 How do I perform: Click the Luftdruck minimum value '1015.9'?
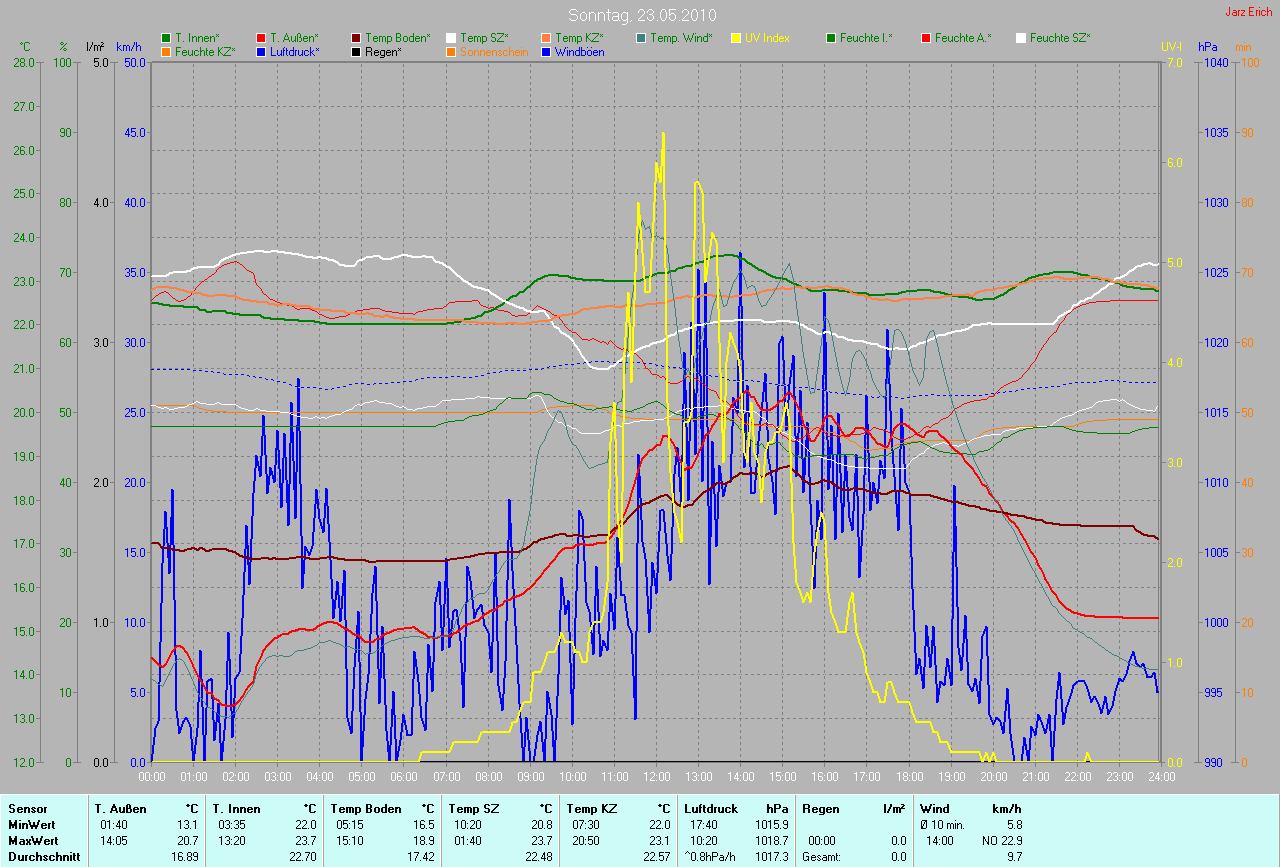(772, 825)
